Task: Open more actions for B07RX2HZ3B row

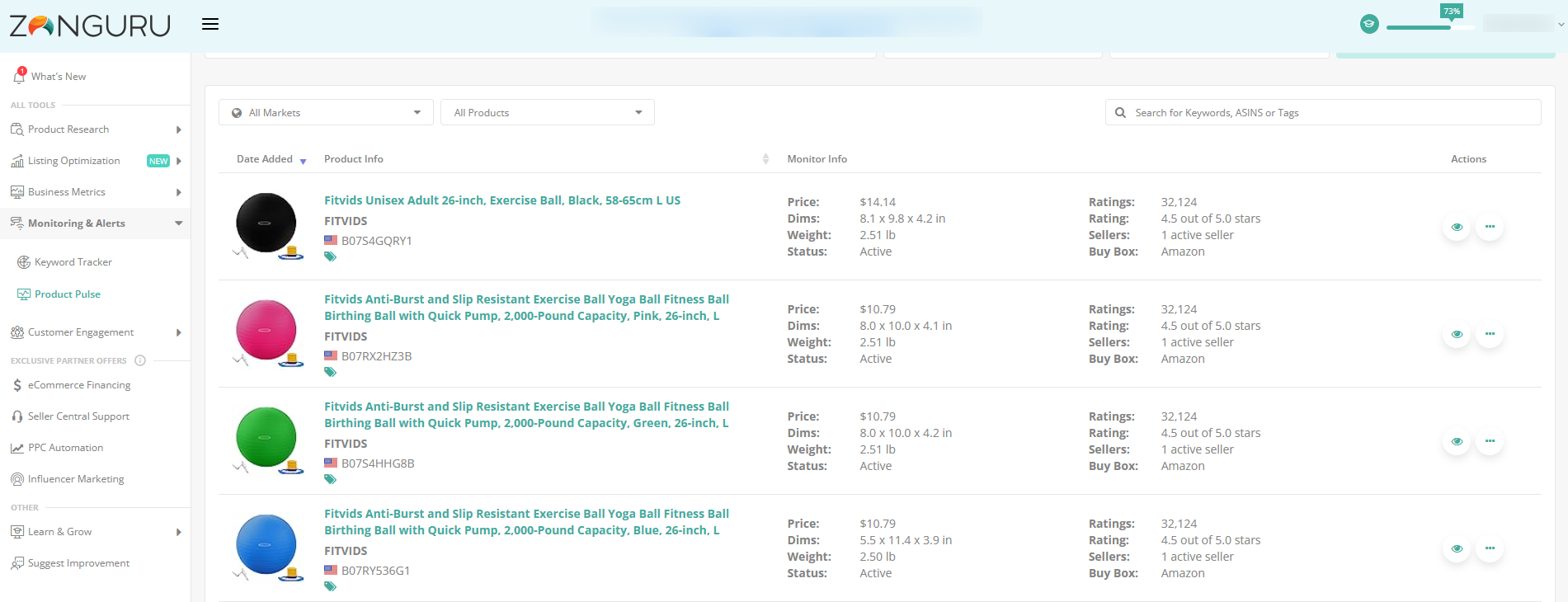Action: click(x=1490, y=334)
